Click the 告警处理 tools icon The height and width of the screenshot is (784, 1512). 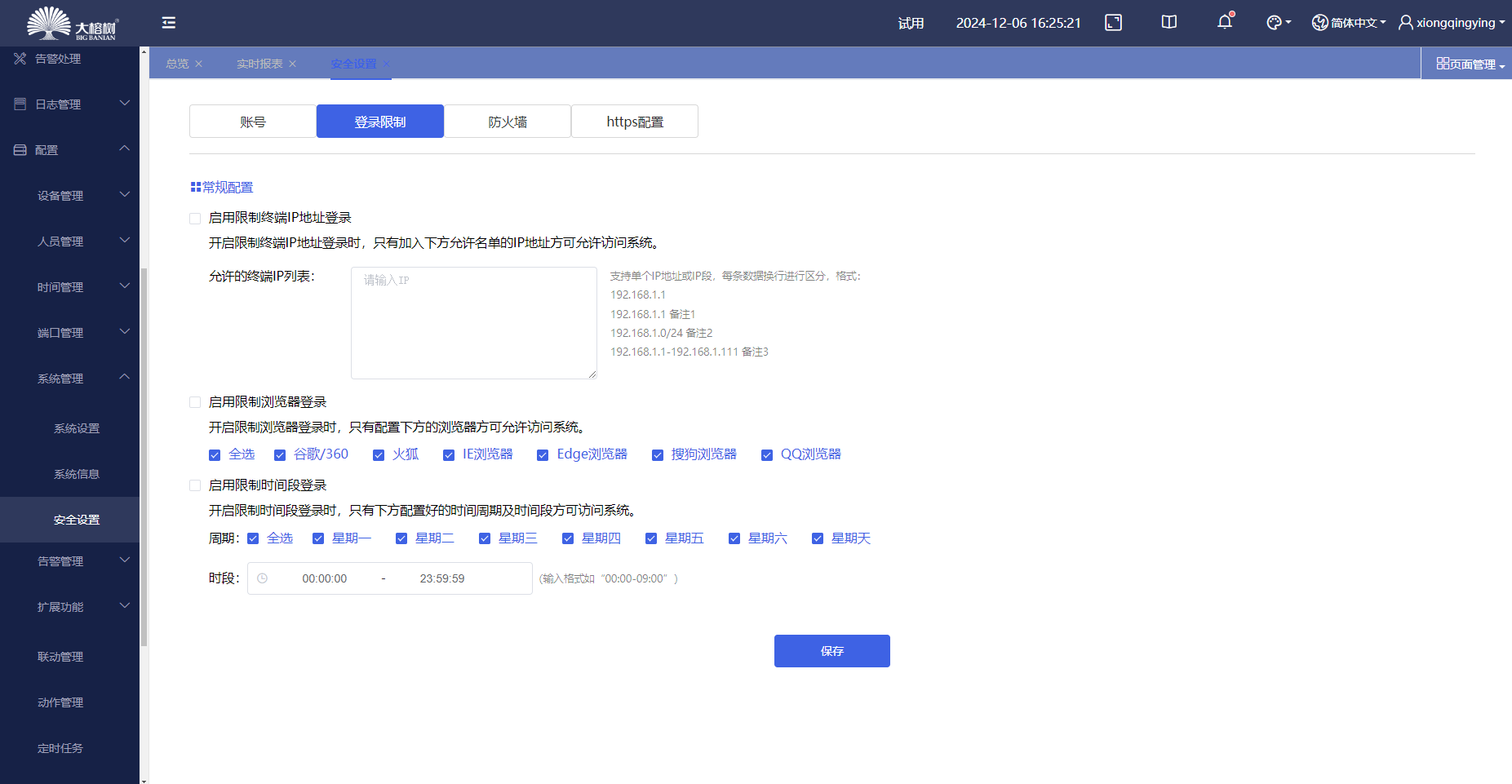pyautogui.click(x=20, y=59)
